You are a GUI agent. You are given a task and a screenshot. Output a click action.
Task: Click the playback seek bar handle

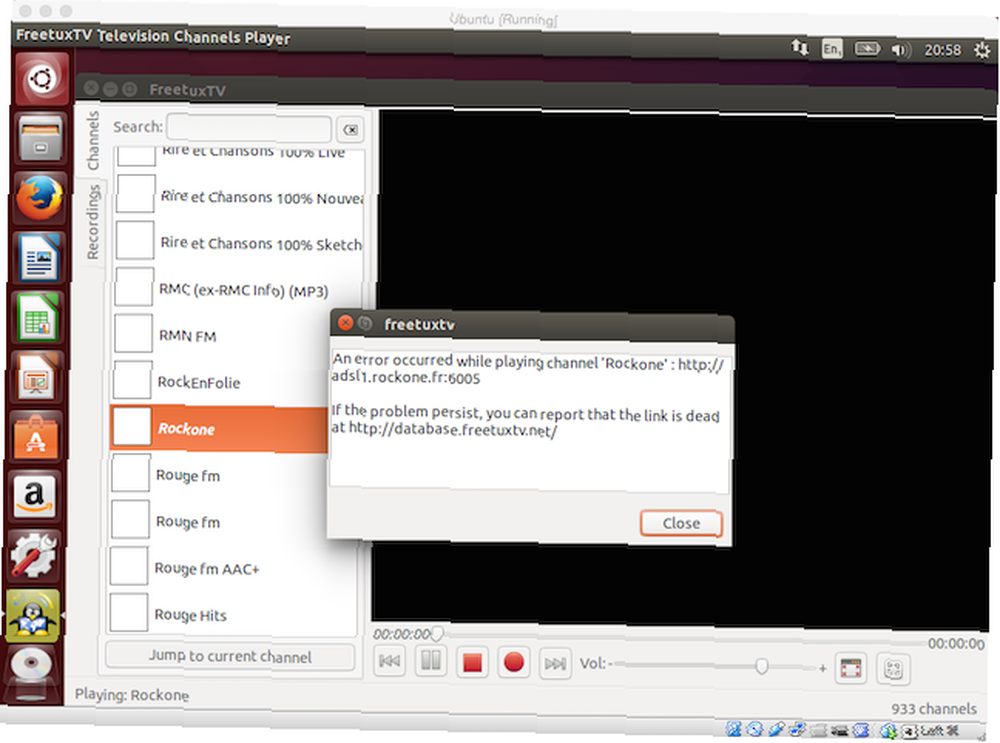pyautogui.click(x=437, y=633)
